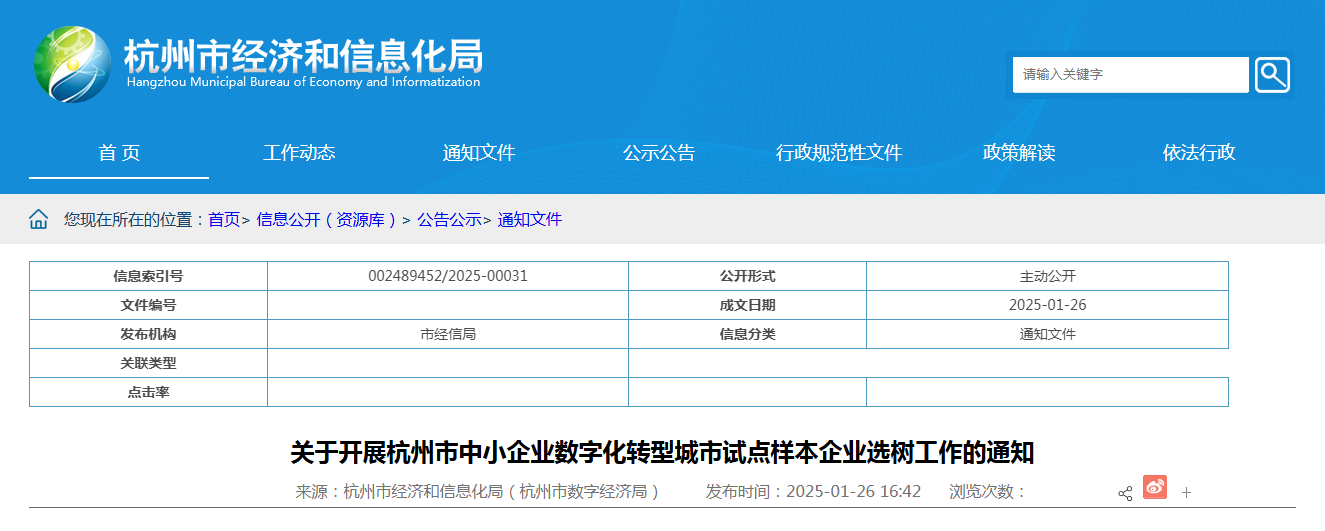Viewport: 1325px width, 531px height.
Task: Open 行政规范性文件 menu item
Action: (839, 153)
